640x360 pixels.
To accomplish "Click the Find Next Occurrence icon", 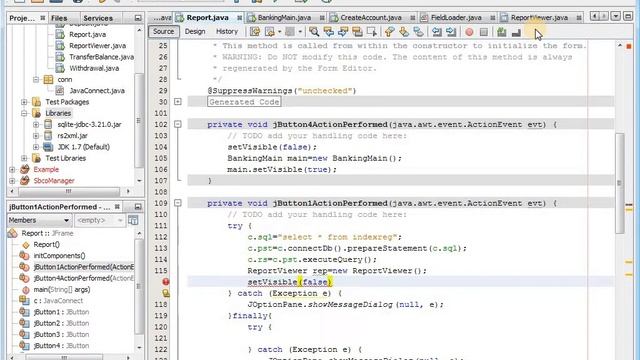I will point(342,31).
